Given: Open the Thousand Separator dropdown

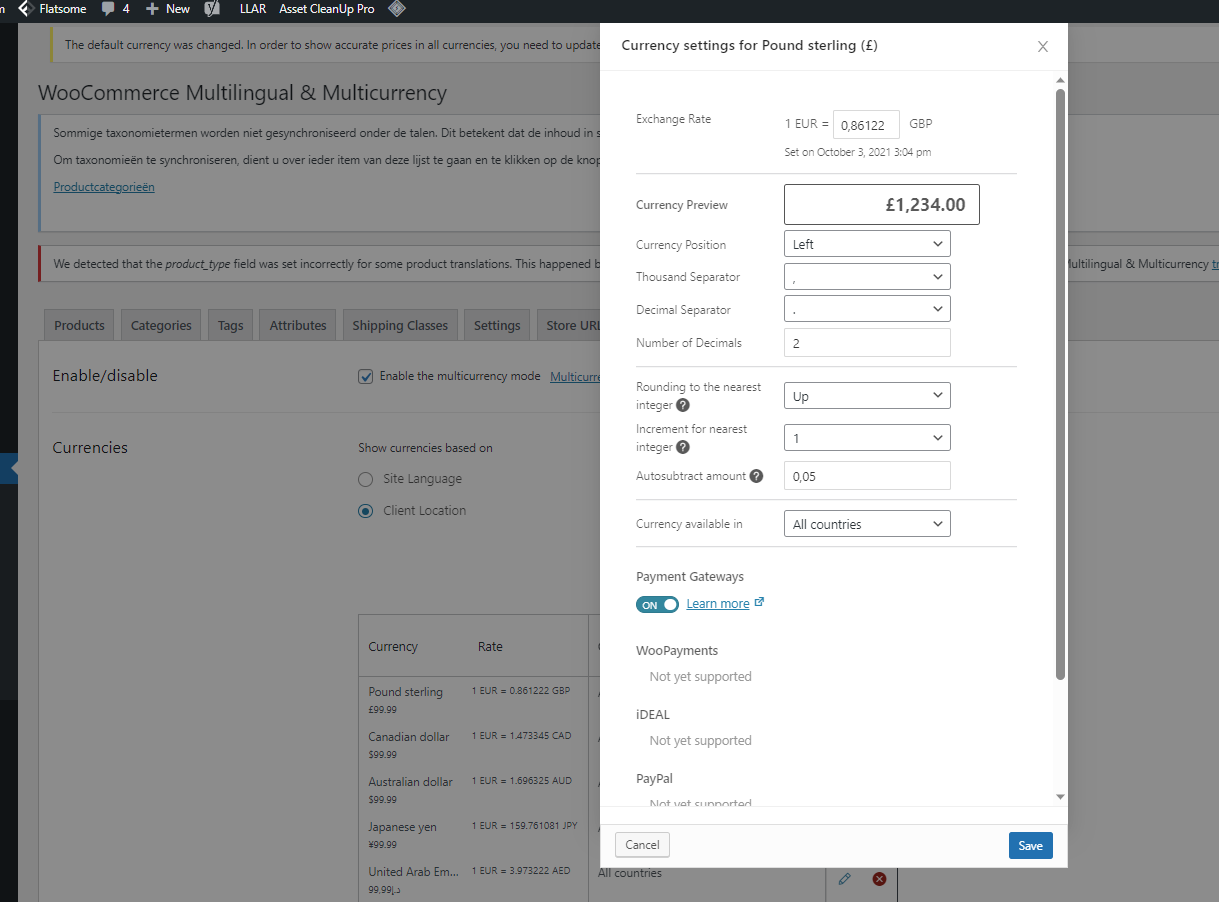Looking at the screenshot, I should click(867, 277).
